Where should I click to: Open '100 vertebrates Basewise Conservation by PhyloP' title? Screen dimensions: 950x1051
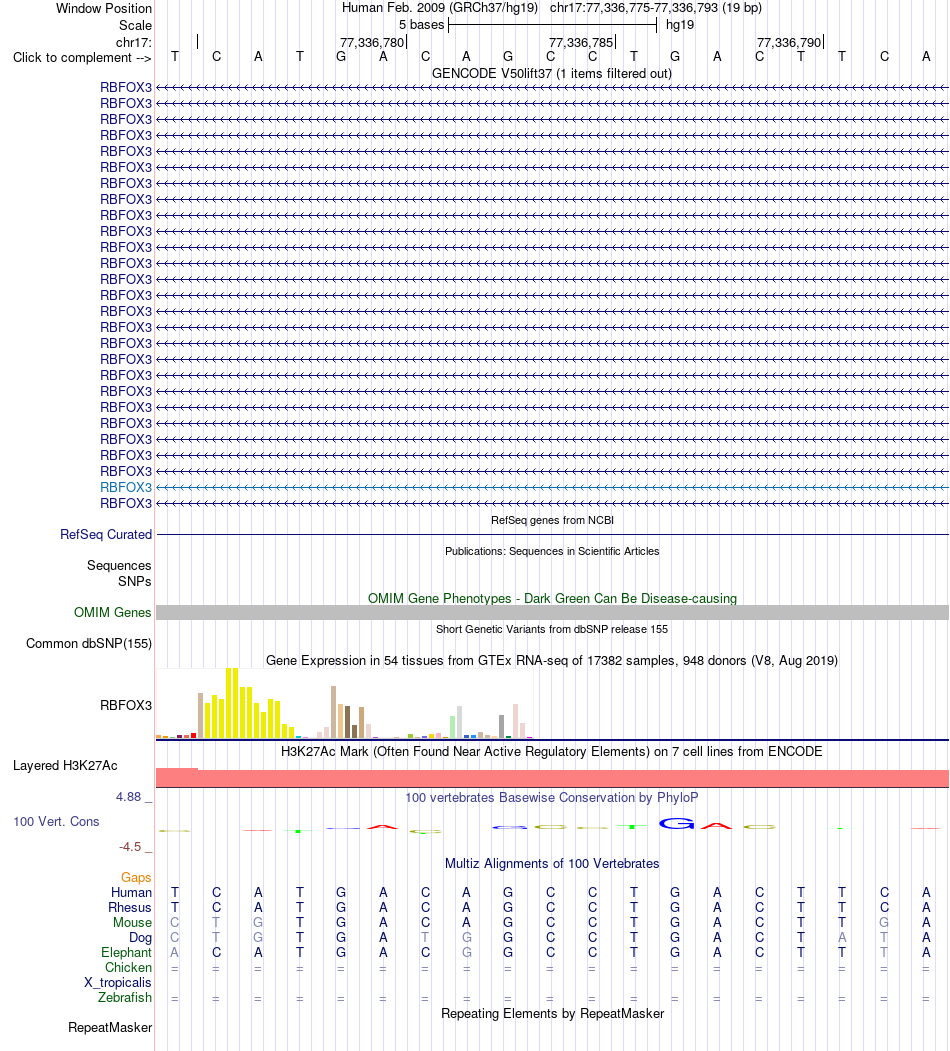(x=552, y=798)
